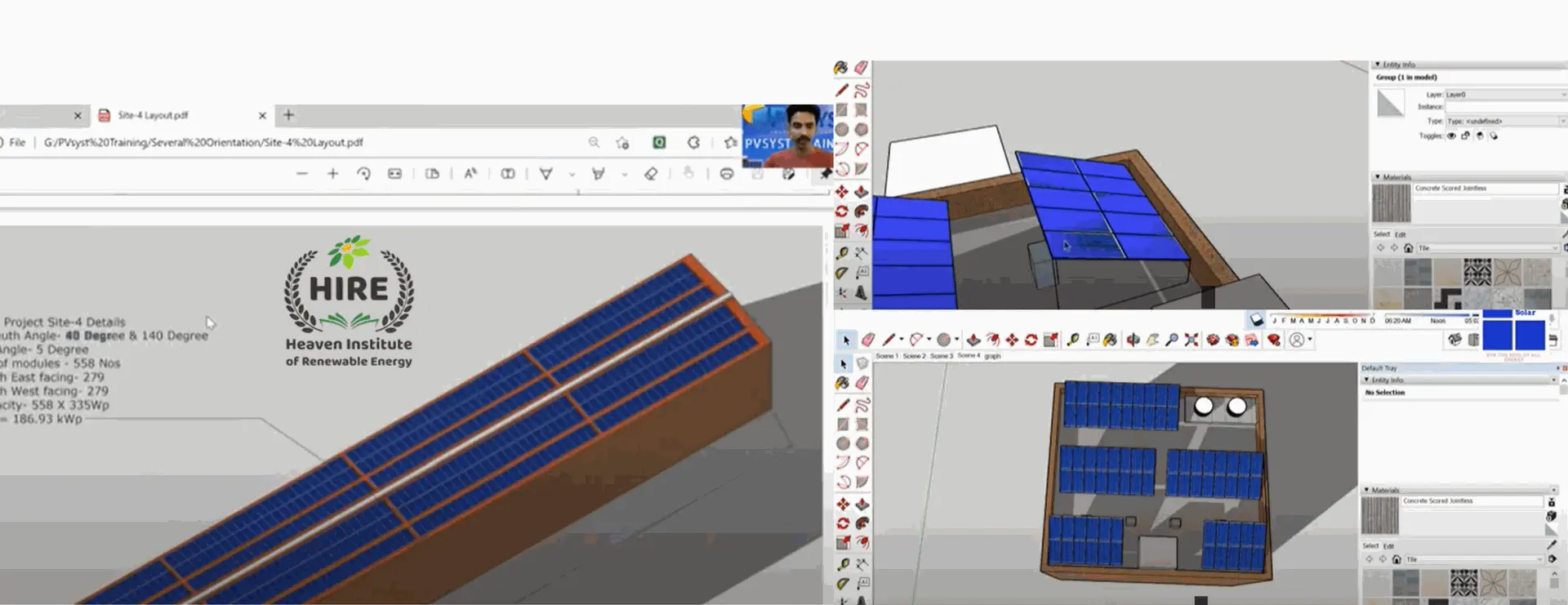
Task: Activate the Orbit tool in the lower SketchUp top toolbar
Action: pos(1134,340)
